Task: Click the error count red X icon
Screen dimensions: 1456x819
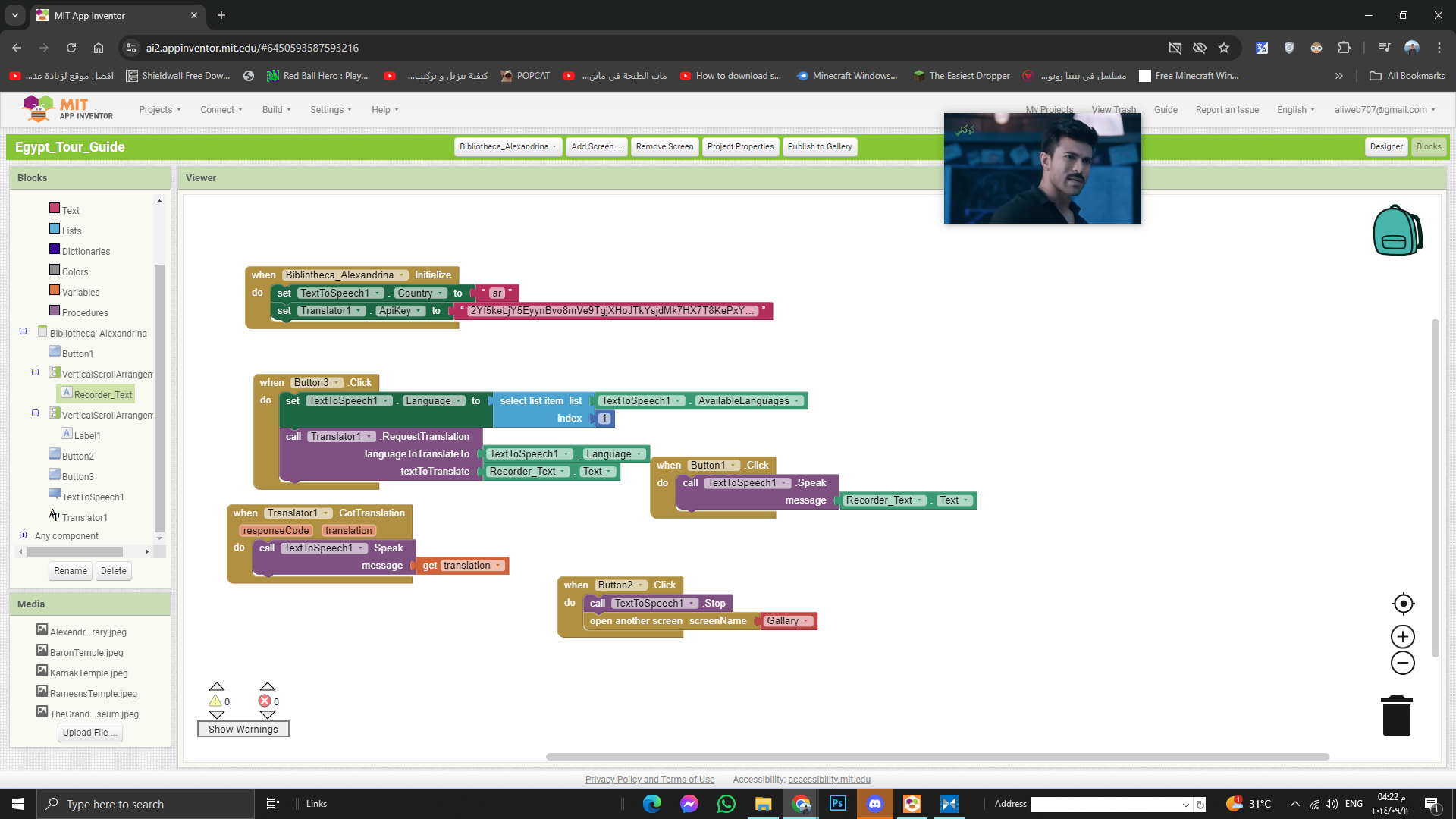Action: (265, 701)
